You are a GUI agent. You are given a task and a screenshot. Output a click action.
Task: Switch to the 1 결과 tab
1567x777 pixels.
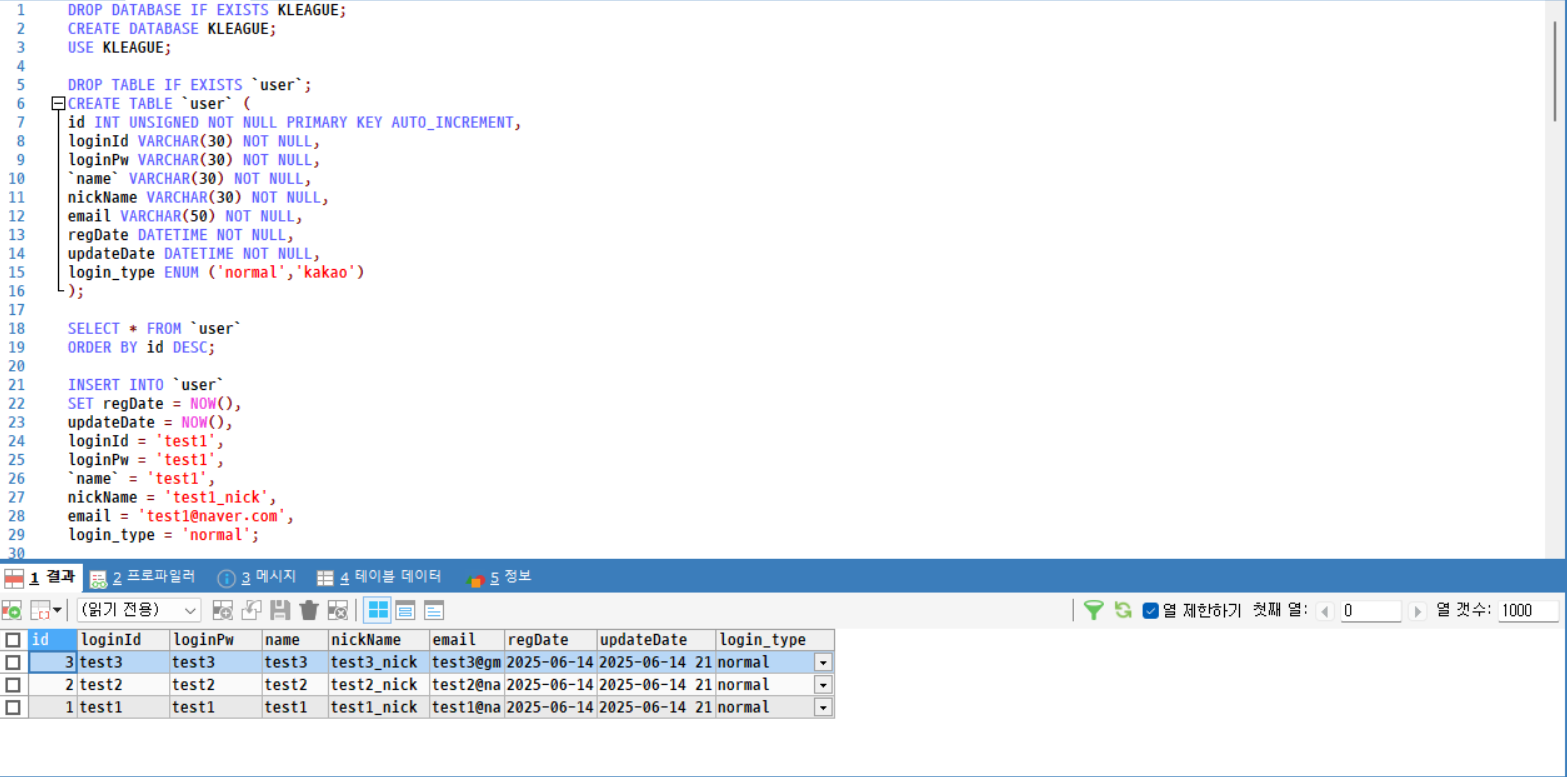pyautogui.click(x=40, y=577)
